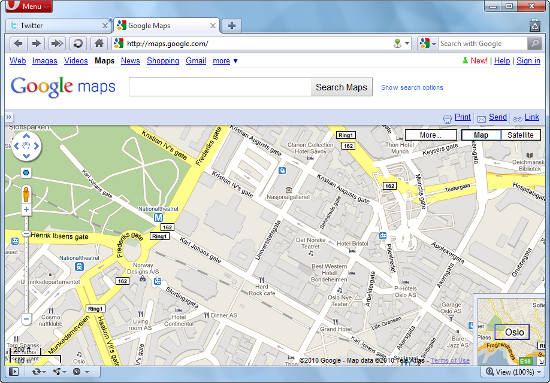Open the closed tabs trash icon
This screenshot has height=383, width=550.
pos(534,25)
